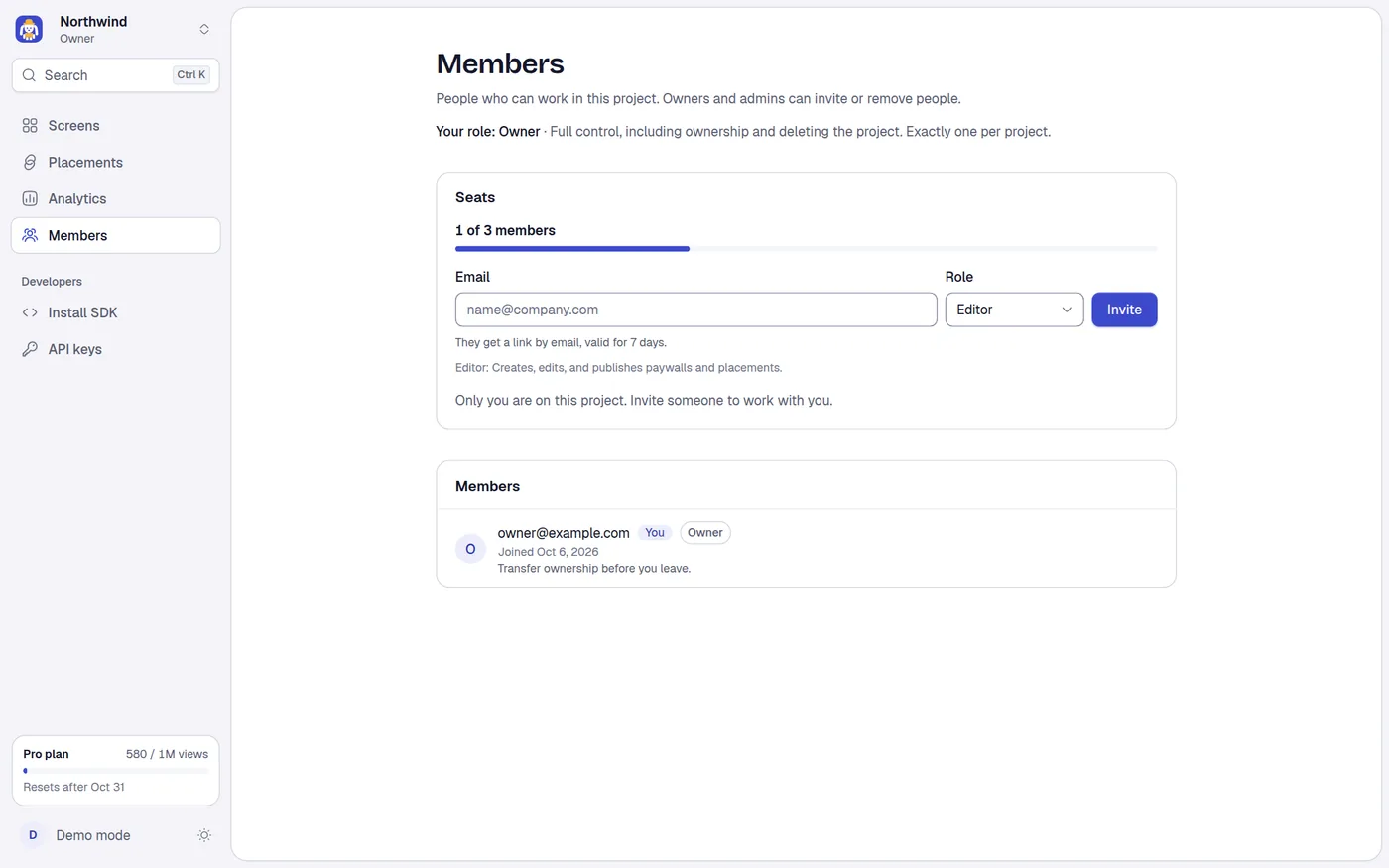Click the Search field in the sidebar
1389x868 pixels.
pyautogui.click(x=115, y=75)
